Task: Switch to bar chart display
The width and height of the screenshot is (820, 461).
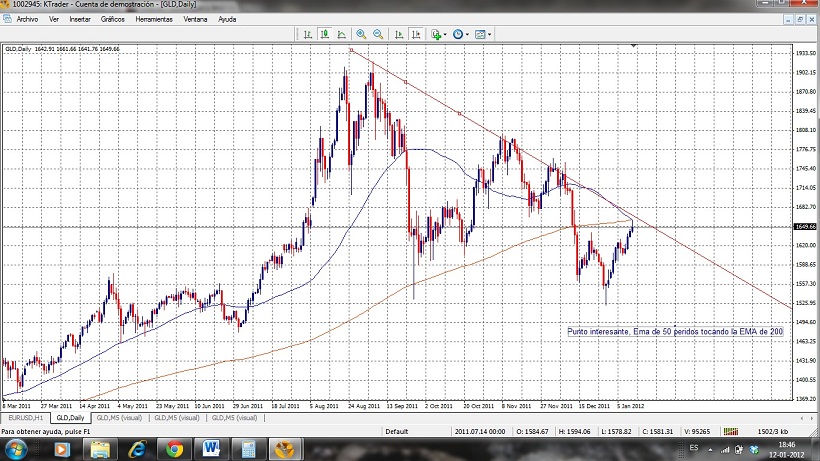Action: [x=308, y=34]
